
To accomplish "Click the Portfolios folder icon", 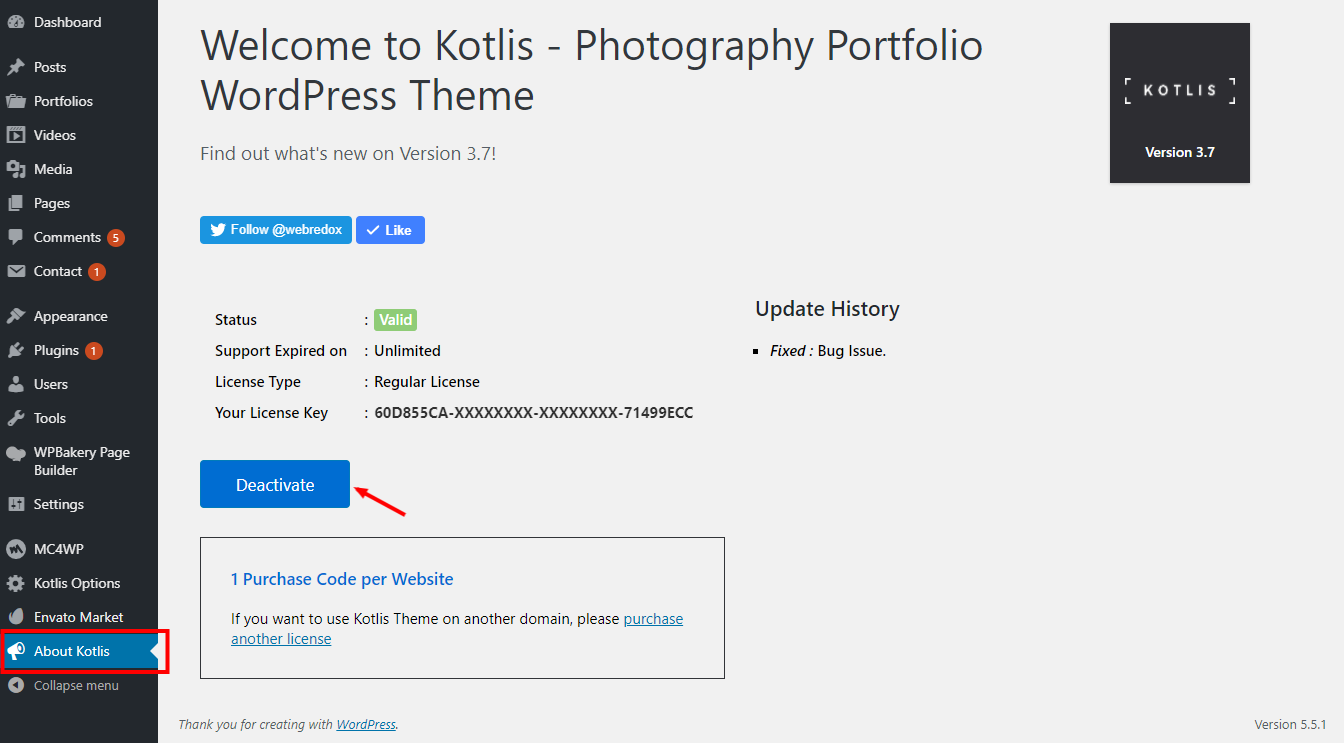I will tap(16, 101).
